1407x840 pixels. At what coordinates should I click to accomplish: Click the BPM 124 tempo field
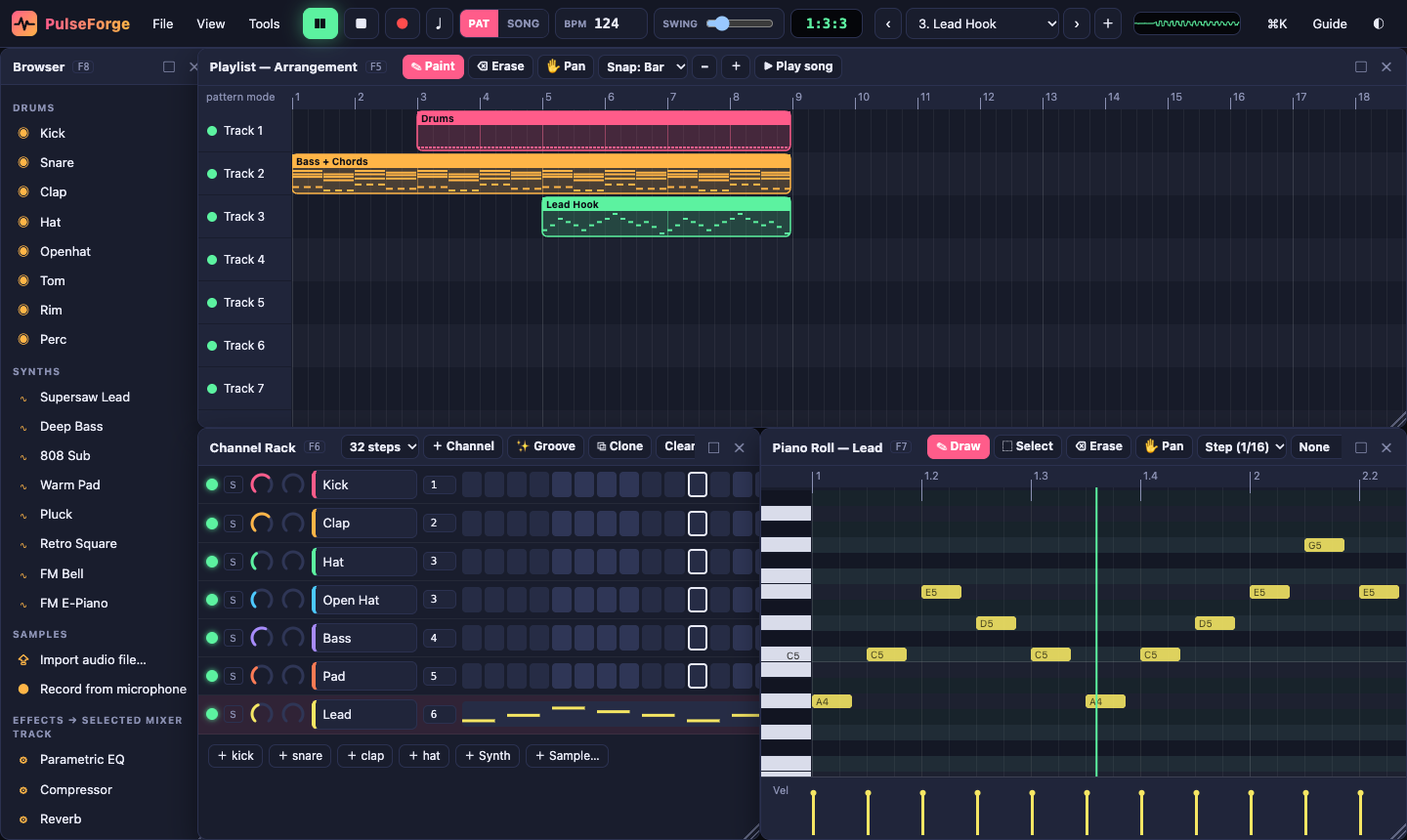(601, 23)
